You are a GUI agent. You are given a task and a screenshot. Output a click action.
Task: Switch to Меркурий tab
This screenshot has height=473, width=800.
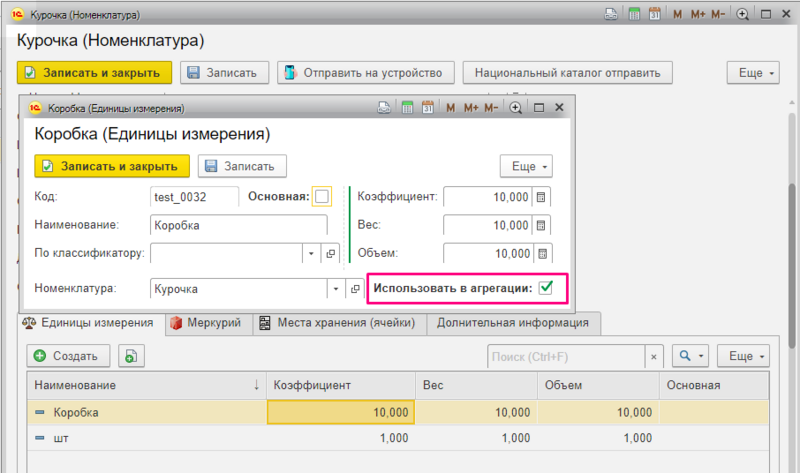[x=205, y=323]
